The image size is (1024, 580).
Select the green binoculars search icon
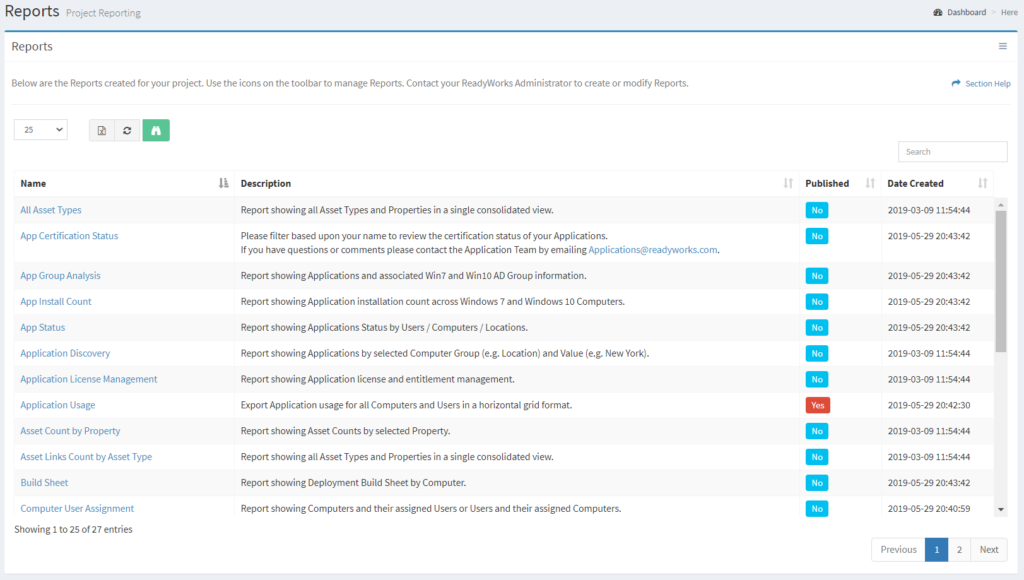click(155, 130)
